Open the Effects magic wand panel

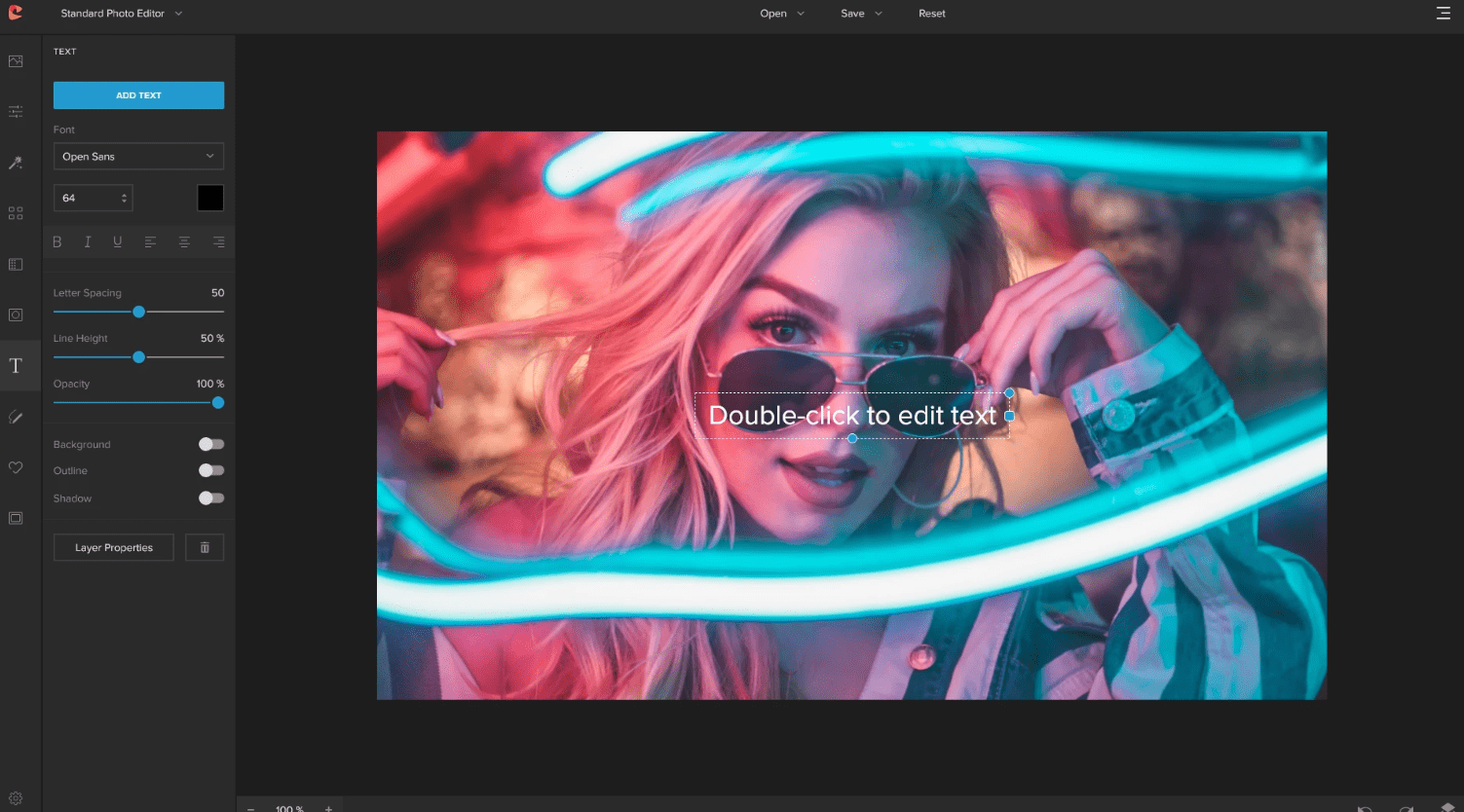16,162
